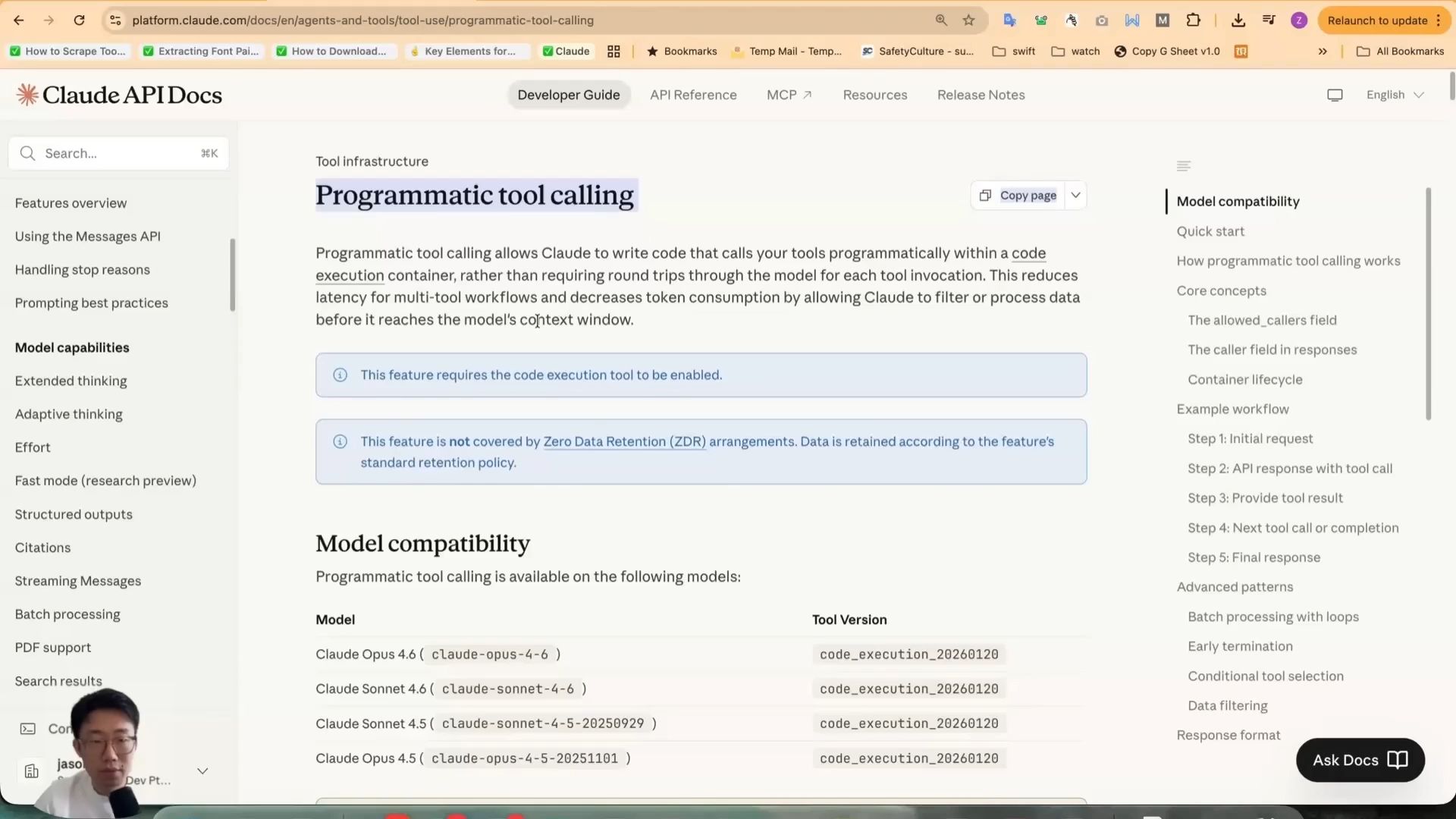1456x819 pixels.
Task: Click the Claude API Docs logo
Action: pos(119,95)
